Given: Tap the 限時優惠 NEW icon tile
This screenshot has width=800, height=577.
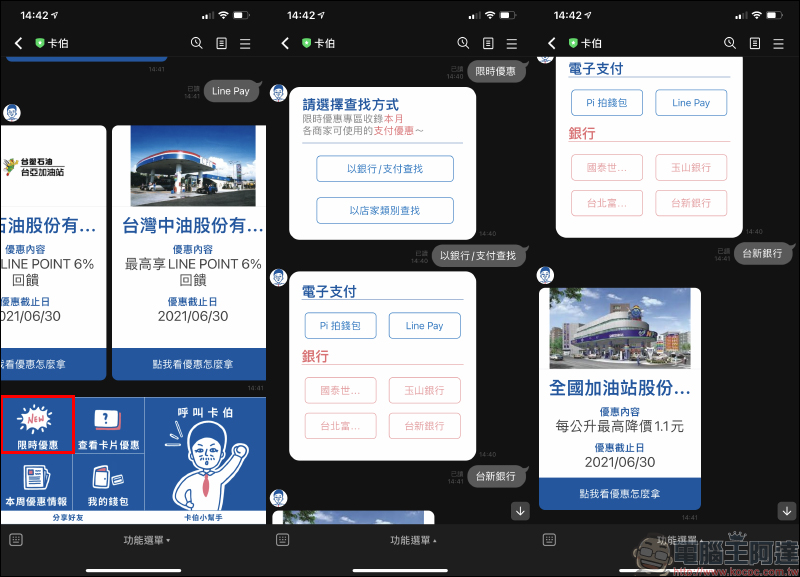Looking at the screenshot, I should [37, 424].
